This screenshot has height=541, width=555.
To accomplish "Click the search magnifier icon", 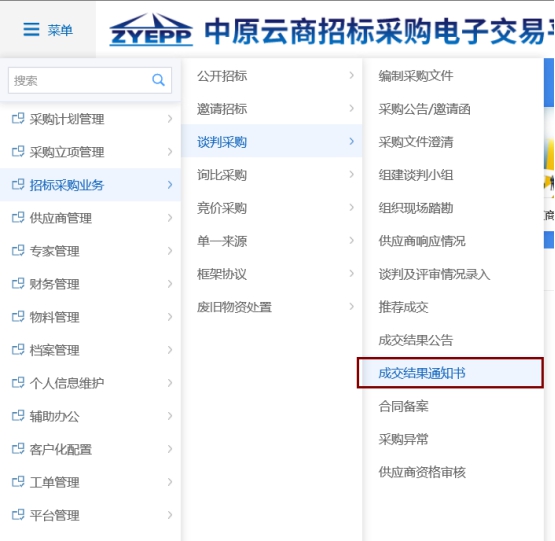I will pos(158,80).
